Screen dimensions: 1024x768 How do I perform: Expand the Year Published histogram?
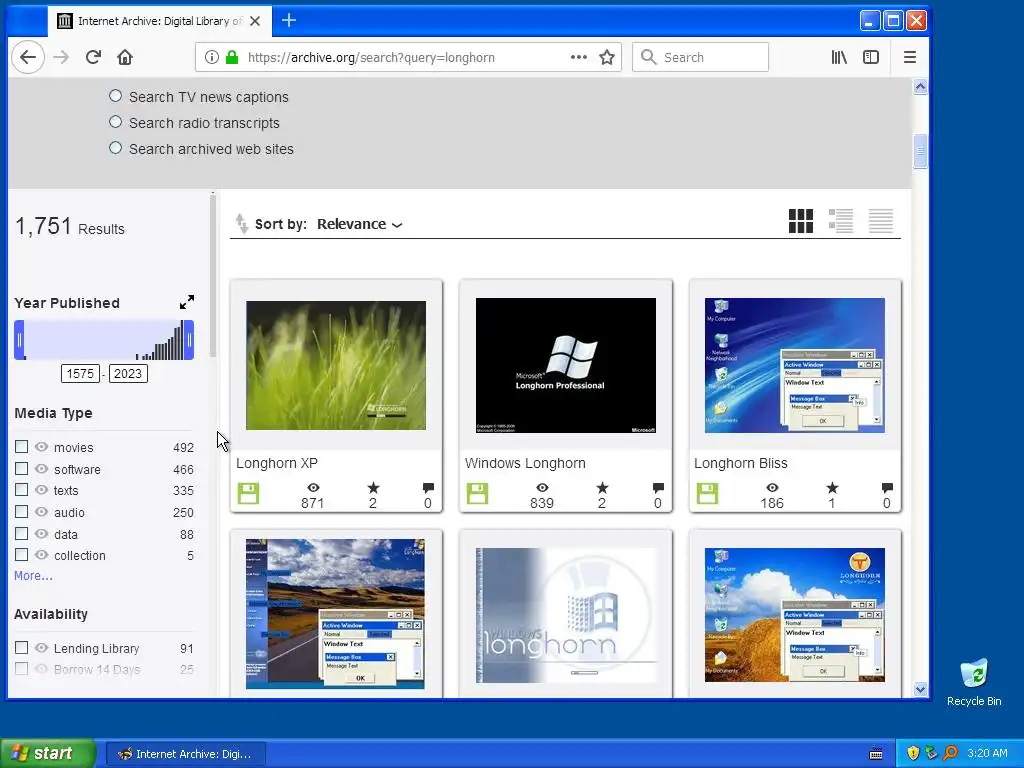187,302
